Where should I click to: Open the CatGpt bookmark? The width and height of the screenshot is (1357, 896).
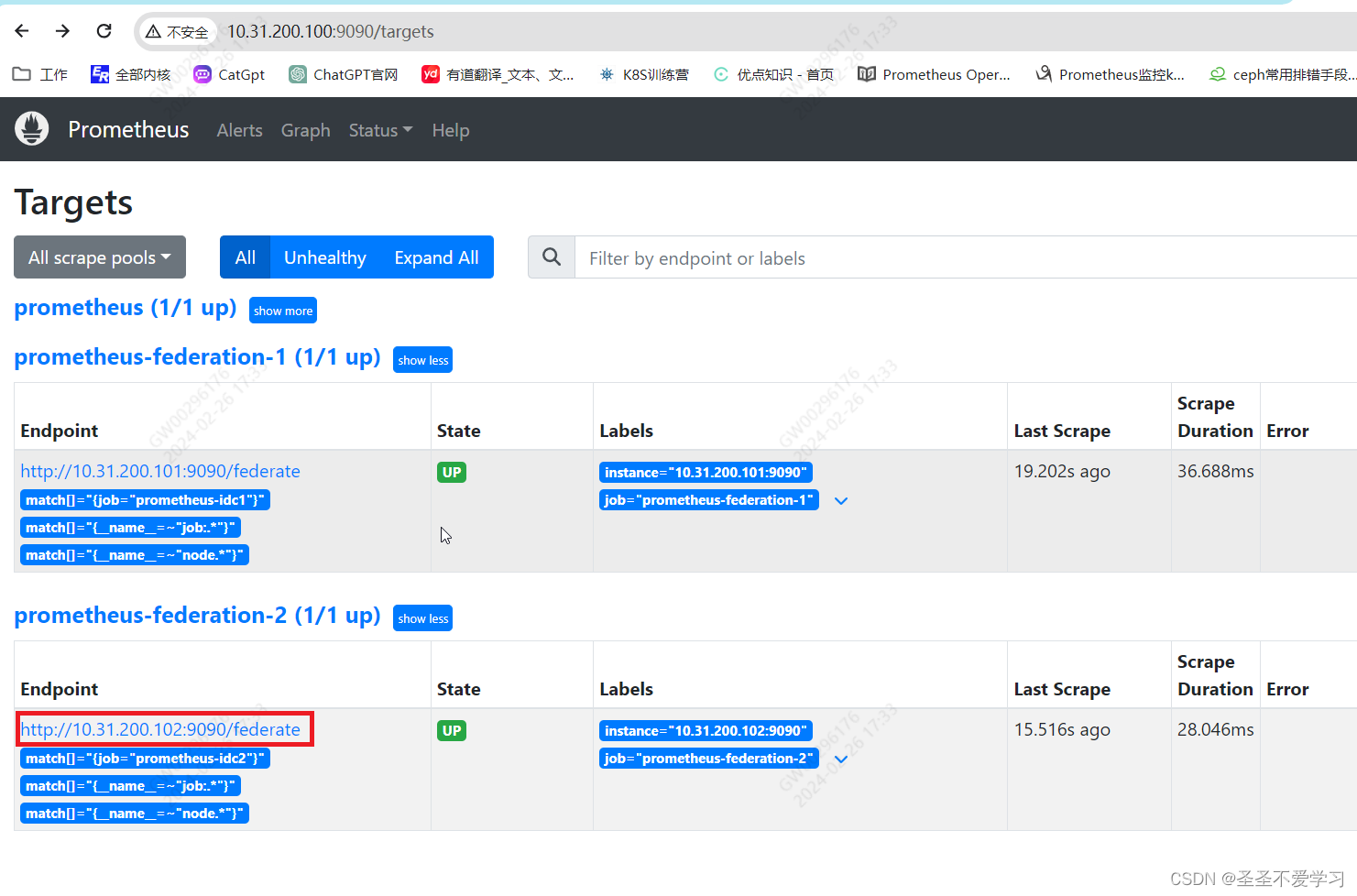230,75
